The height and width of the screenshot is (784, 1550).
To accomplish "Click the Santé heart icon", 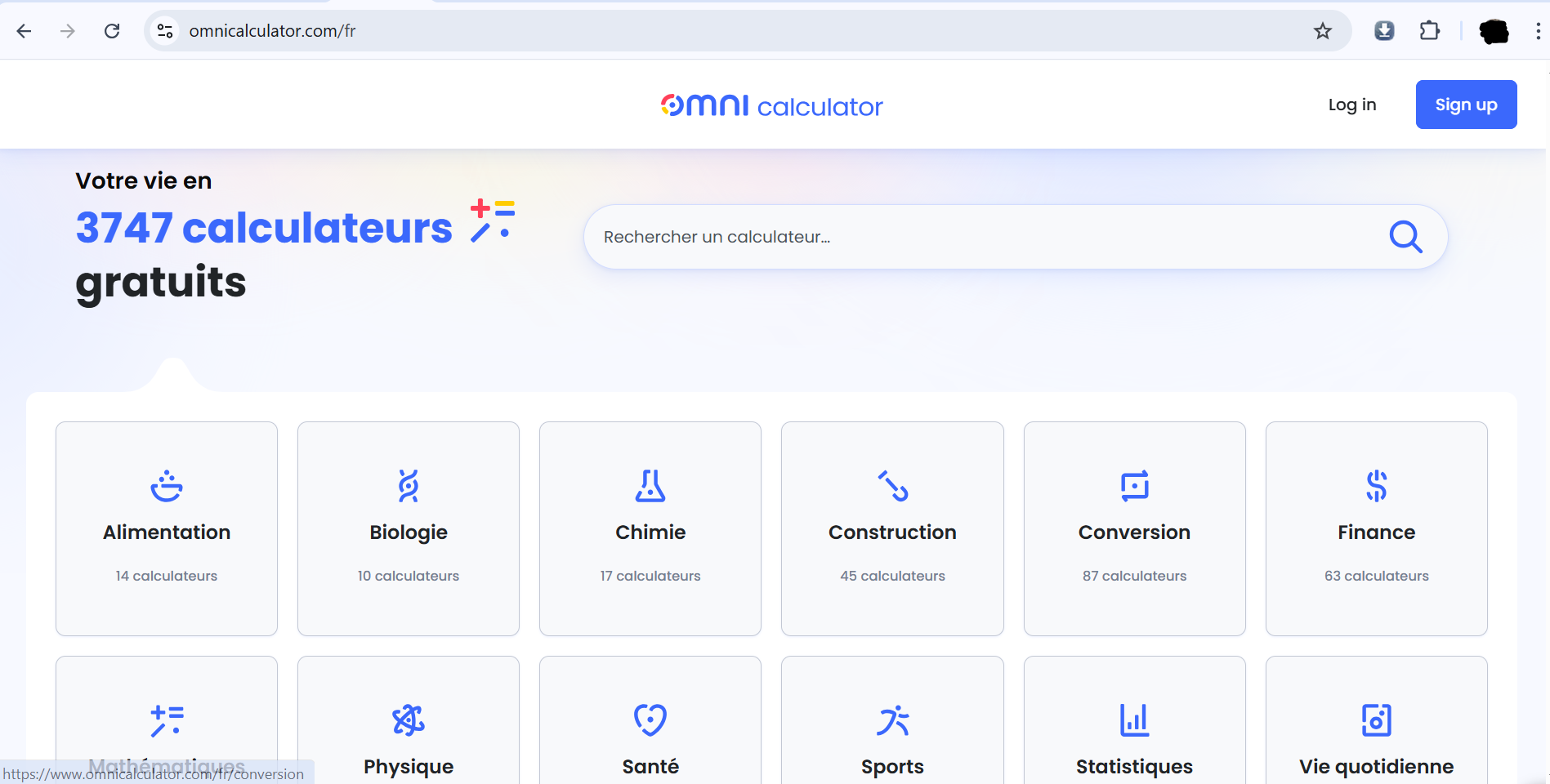I will (650, 720).
